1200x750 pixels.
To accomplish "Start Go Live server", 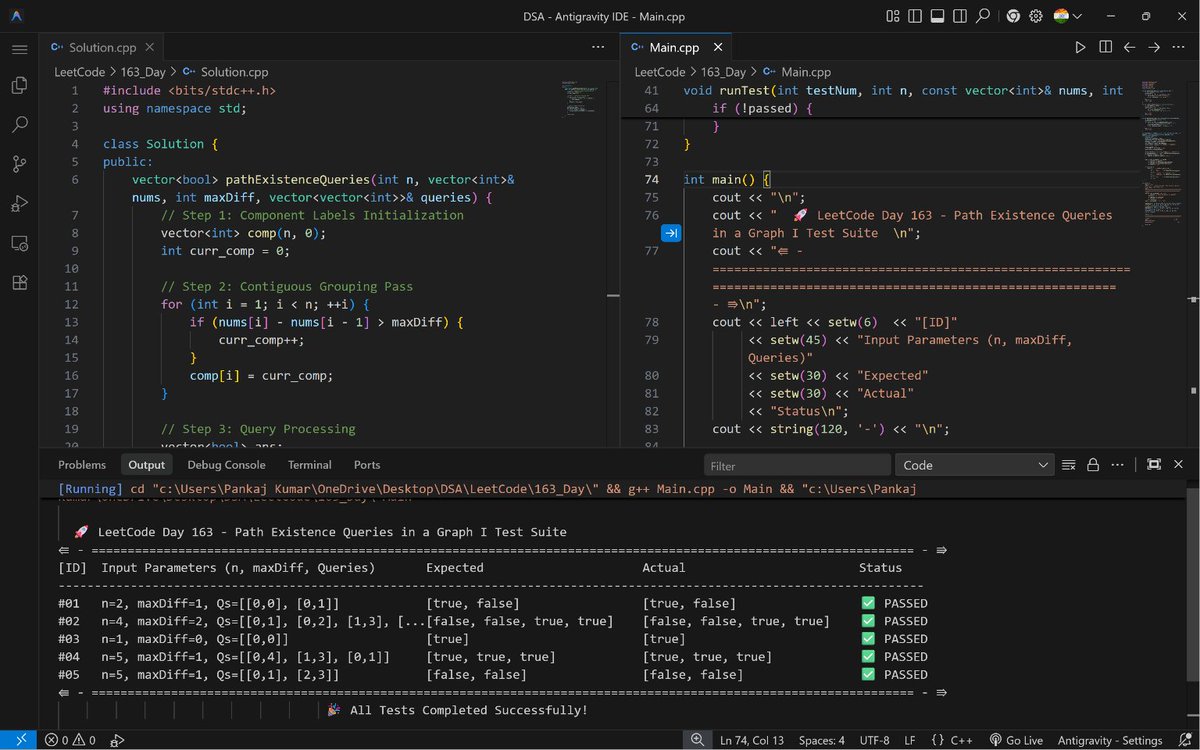I will [1015, 740].
